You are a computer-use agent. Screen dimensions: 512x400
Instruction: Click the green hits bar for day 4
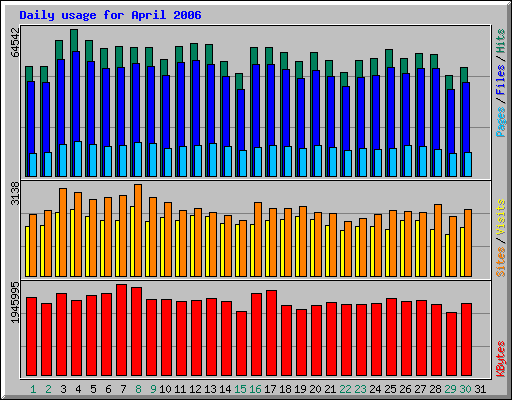(74, 40)
